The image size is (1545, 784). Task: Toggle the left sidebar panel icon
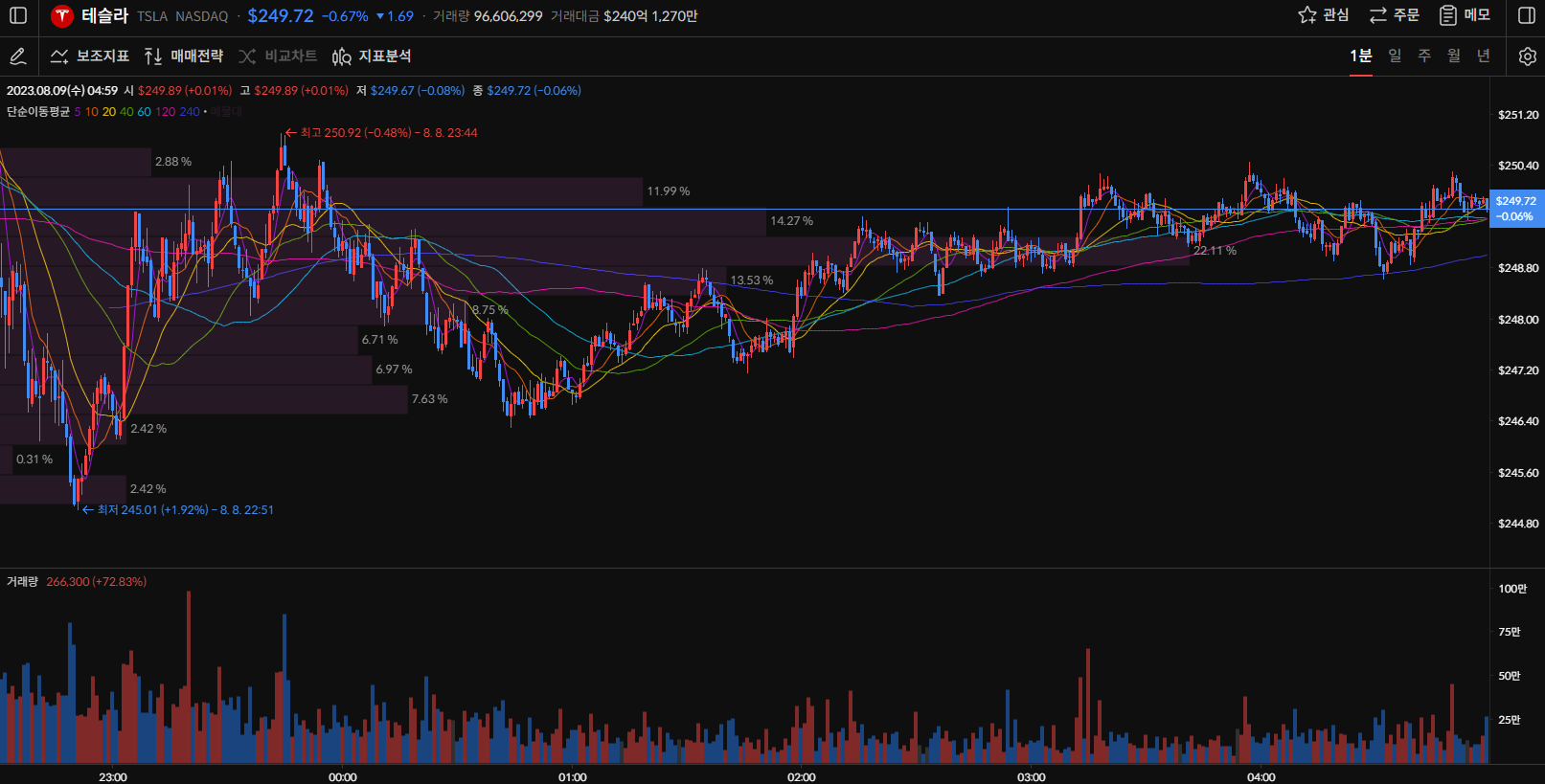coord(18,15)
